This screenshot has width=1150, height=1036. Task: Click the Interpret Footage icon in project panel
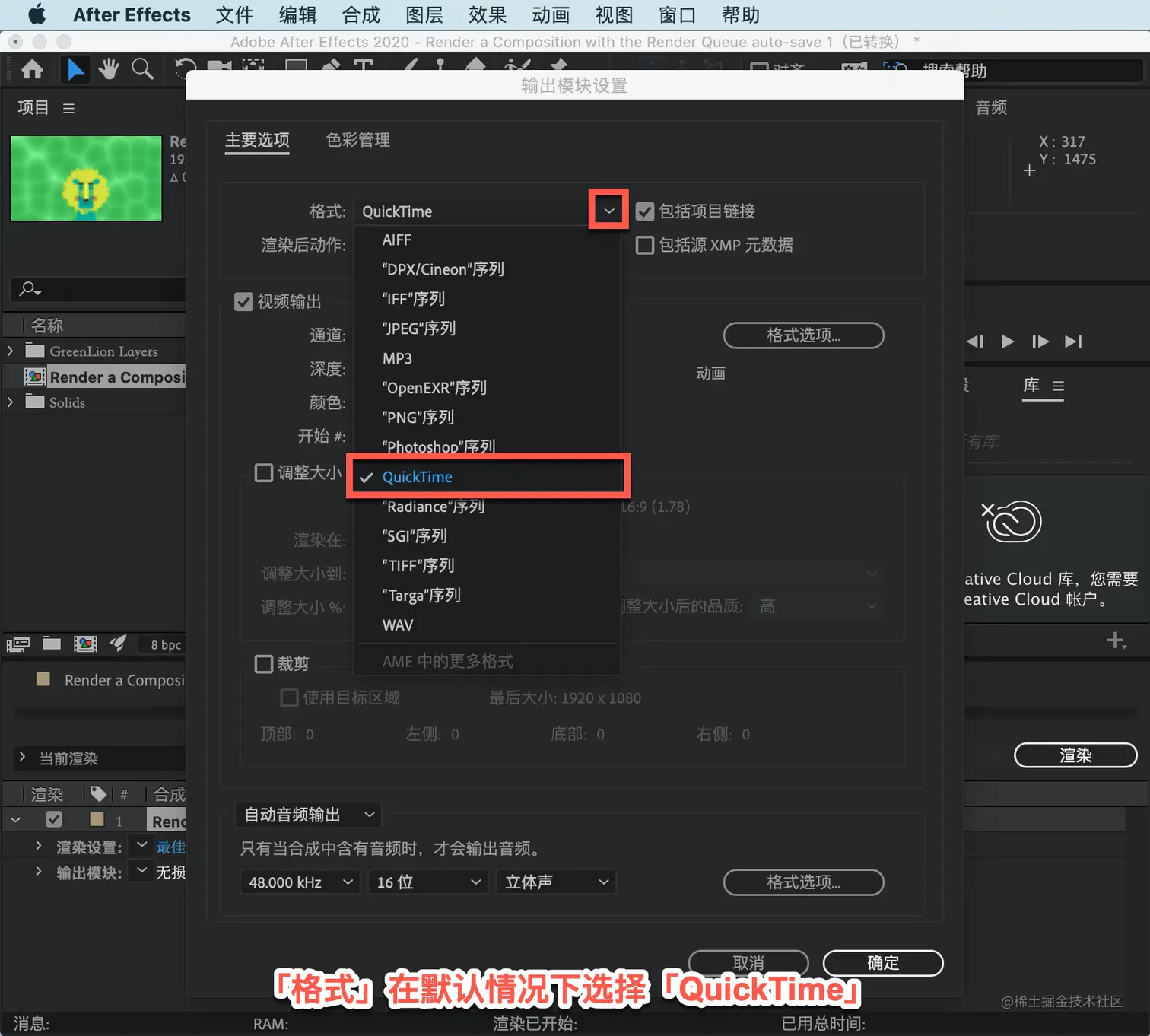[18, 644]
